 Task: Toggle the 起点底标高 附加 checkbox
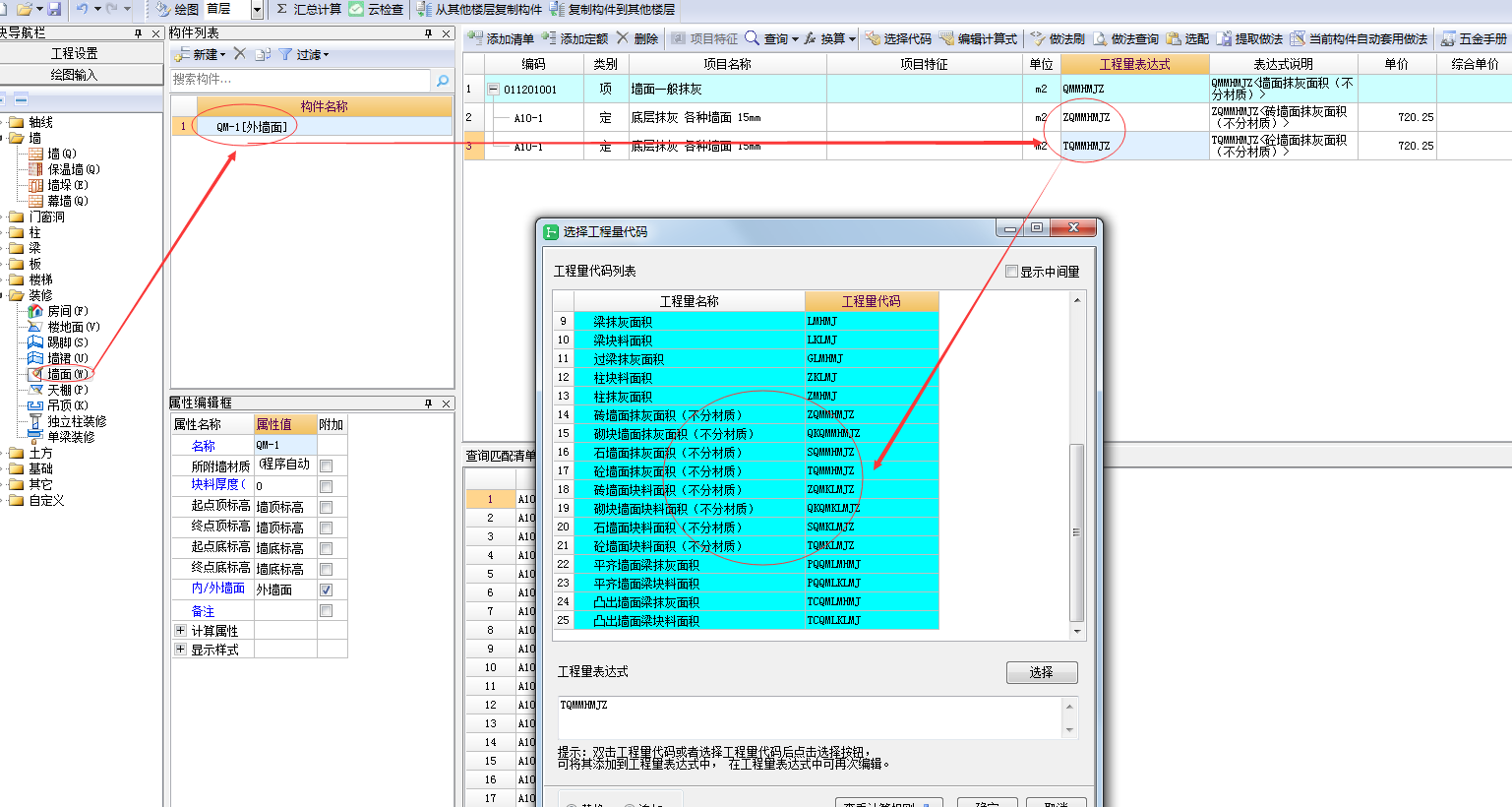click(x=327, y=549)
